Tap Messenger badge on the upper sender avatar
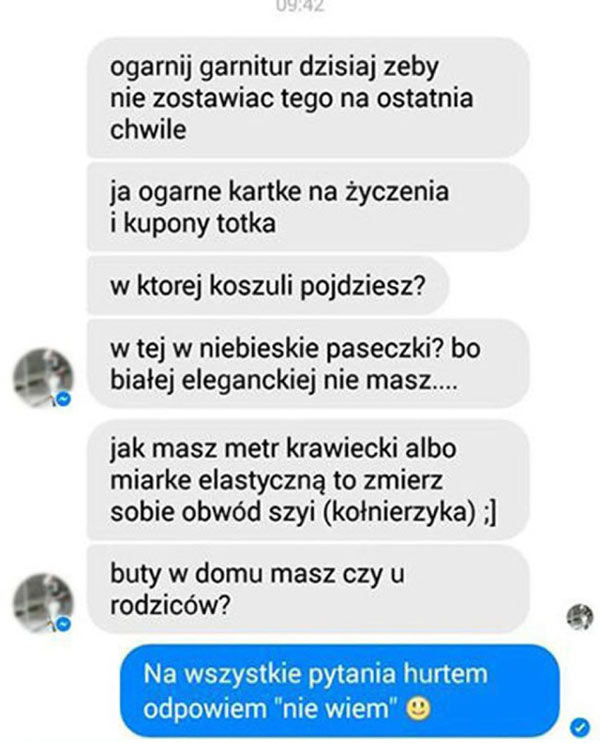The width and height of the screenshot is (600, 743). point(63,399)
